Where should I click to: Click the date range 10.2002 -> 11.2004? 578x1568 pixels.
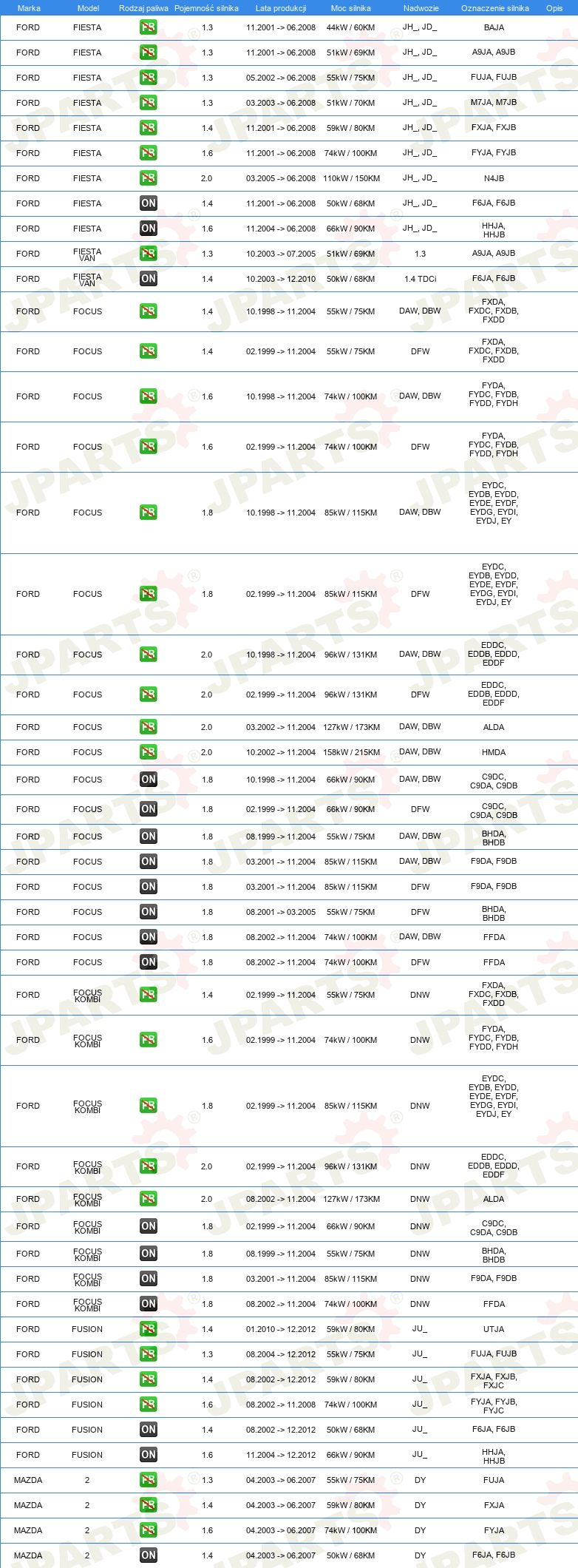click(x=281, y=752)
